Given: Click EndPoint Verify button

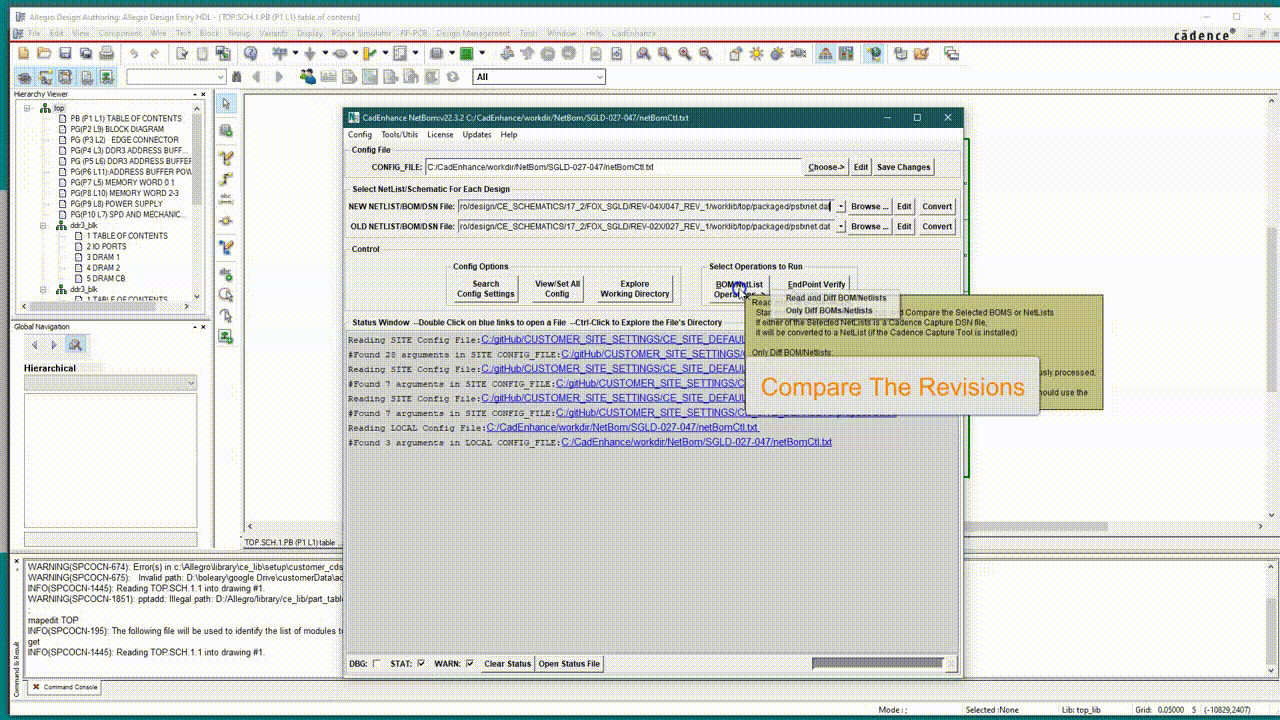Looking at the screenshot, I should [x=816, y=285].
